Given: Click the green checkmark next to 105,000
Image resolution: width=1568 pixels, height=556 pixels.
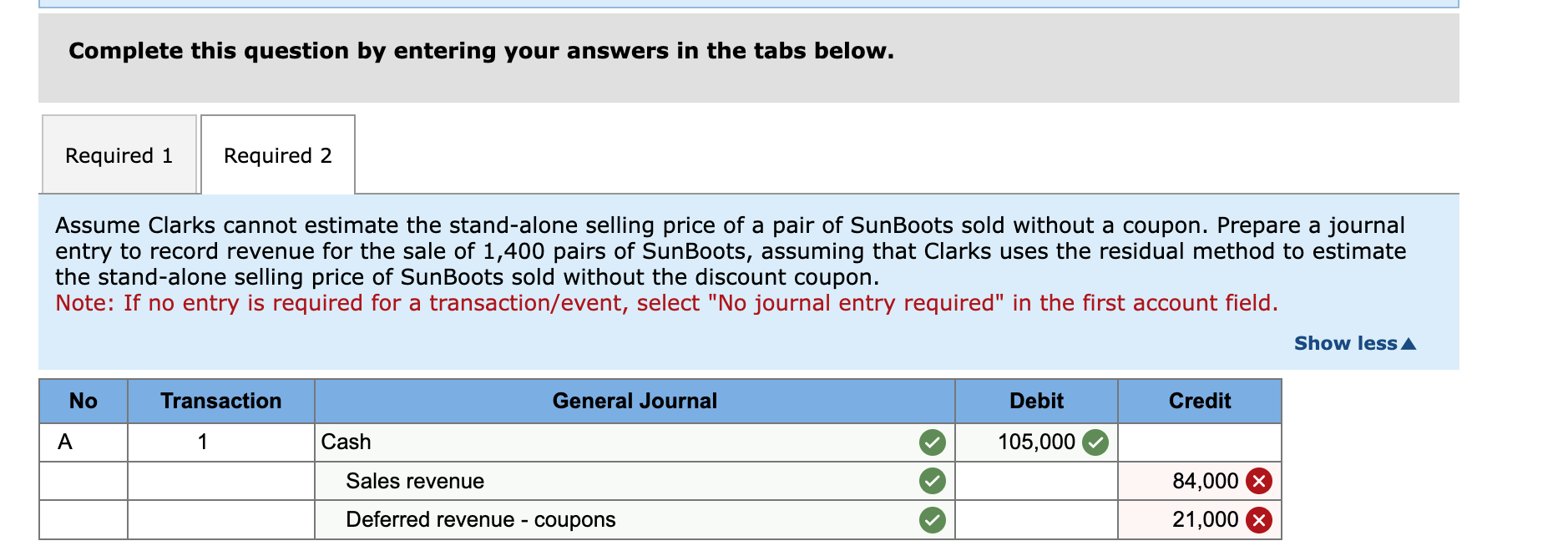Looking at the screenshot, I should pyautogui.click(x=1095, y=442).
